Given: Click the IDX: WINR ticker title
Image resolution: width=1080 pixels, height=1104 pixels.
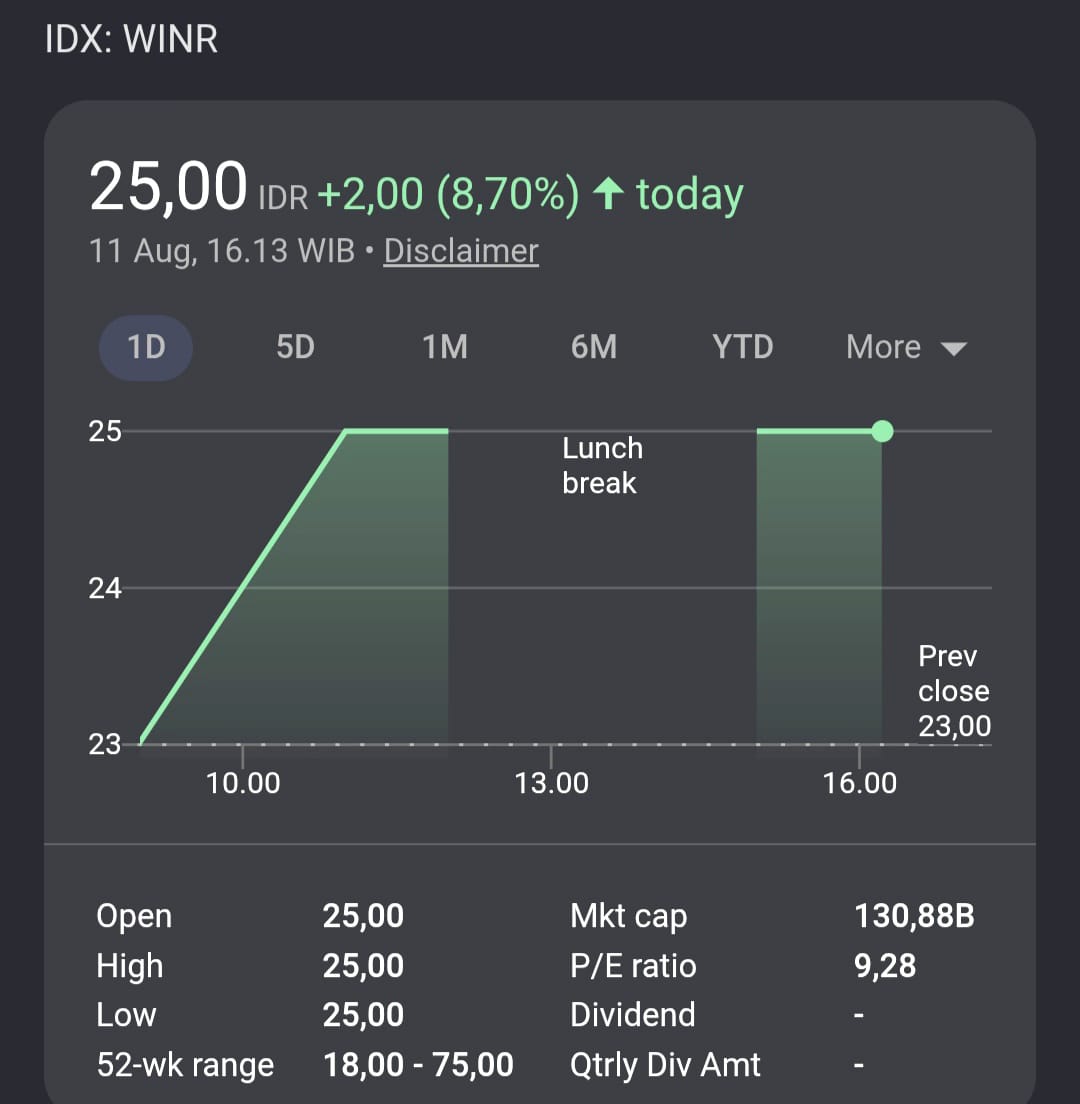Looking at the screenshot, I should pyautogui.click(x=132, y=39).
